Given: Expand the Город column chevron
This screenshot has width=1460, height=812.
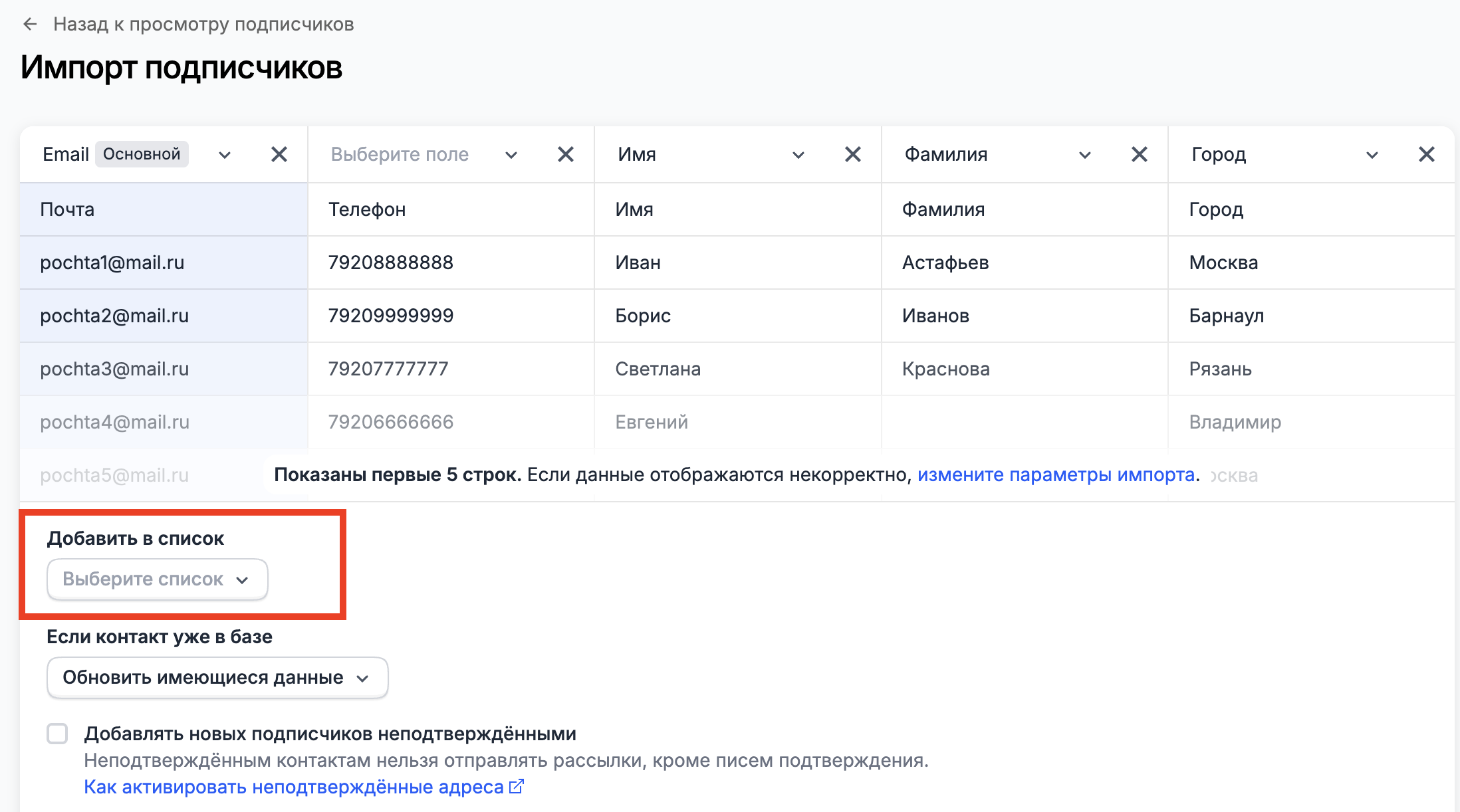Looking at the screenshot, I should 1372,155.
